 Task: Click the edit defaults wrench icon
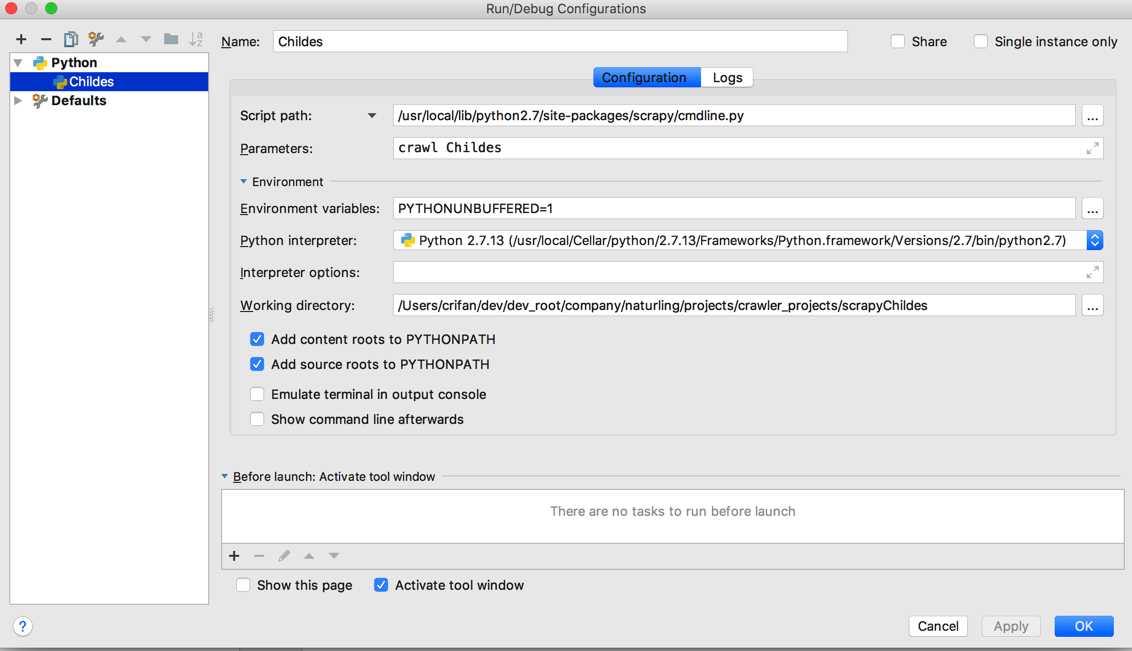(96, 39)
